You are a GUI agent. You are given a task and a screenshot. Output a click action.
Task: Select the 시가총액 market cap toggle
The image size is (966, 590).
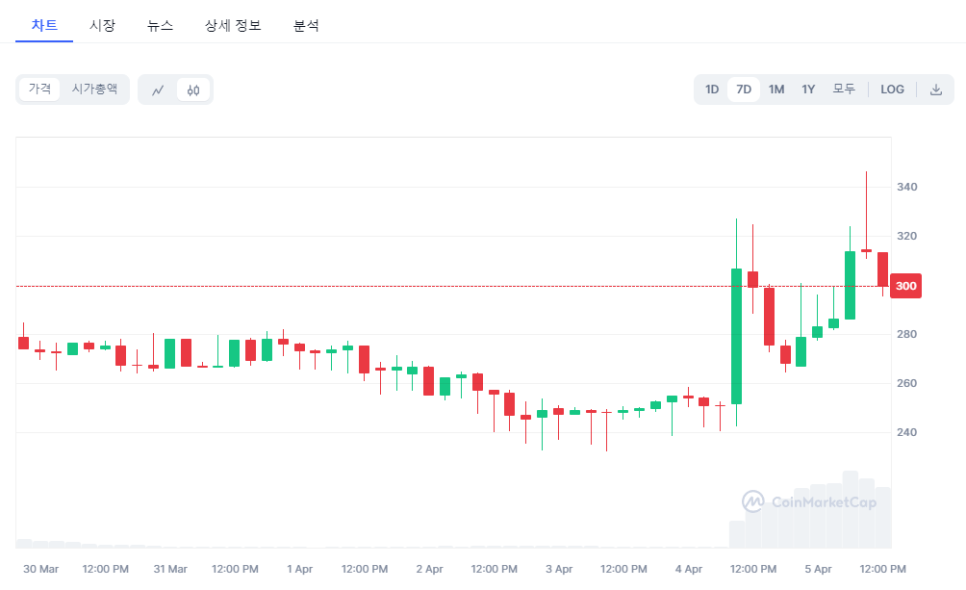[94, 89]
